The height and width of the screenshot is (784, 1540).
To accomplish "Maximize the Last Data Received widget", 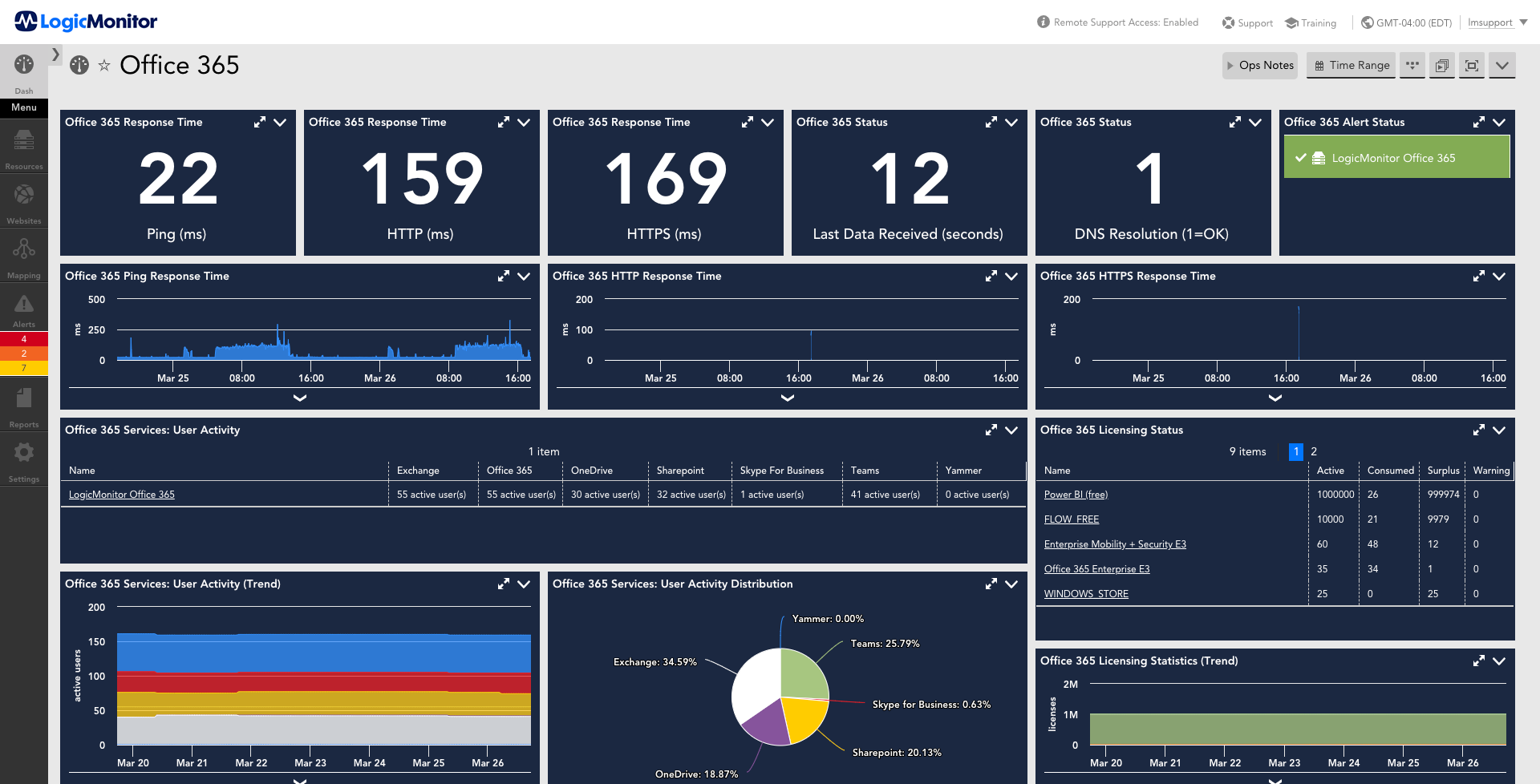I will [991, 122].
